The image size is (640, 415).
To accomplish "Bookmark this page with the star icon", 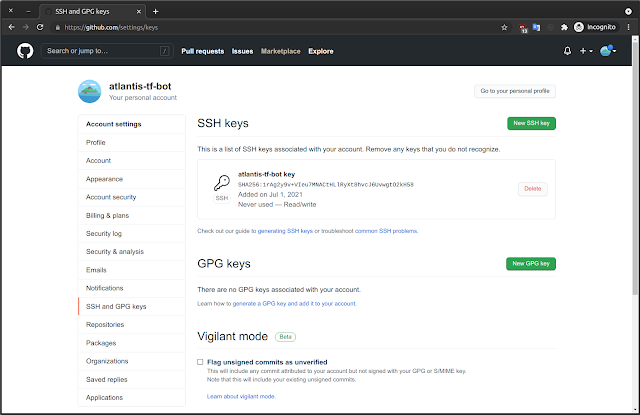I will pyautogui.click(x=504, y=27).
